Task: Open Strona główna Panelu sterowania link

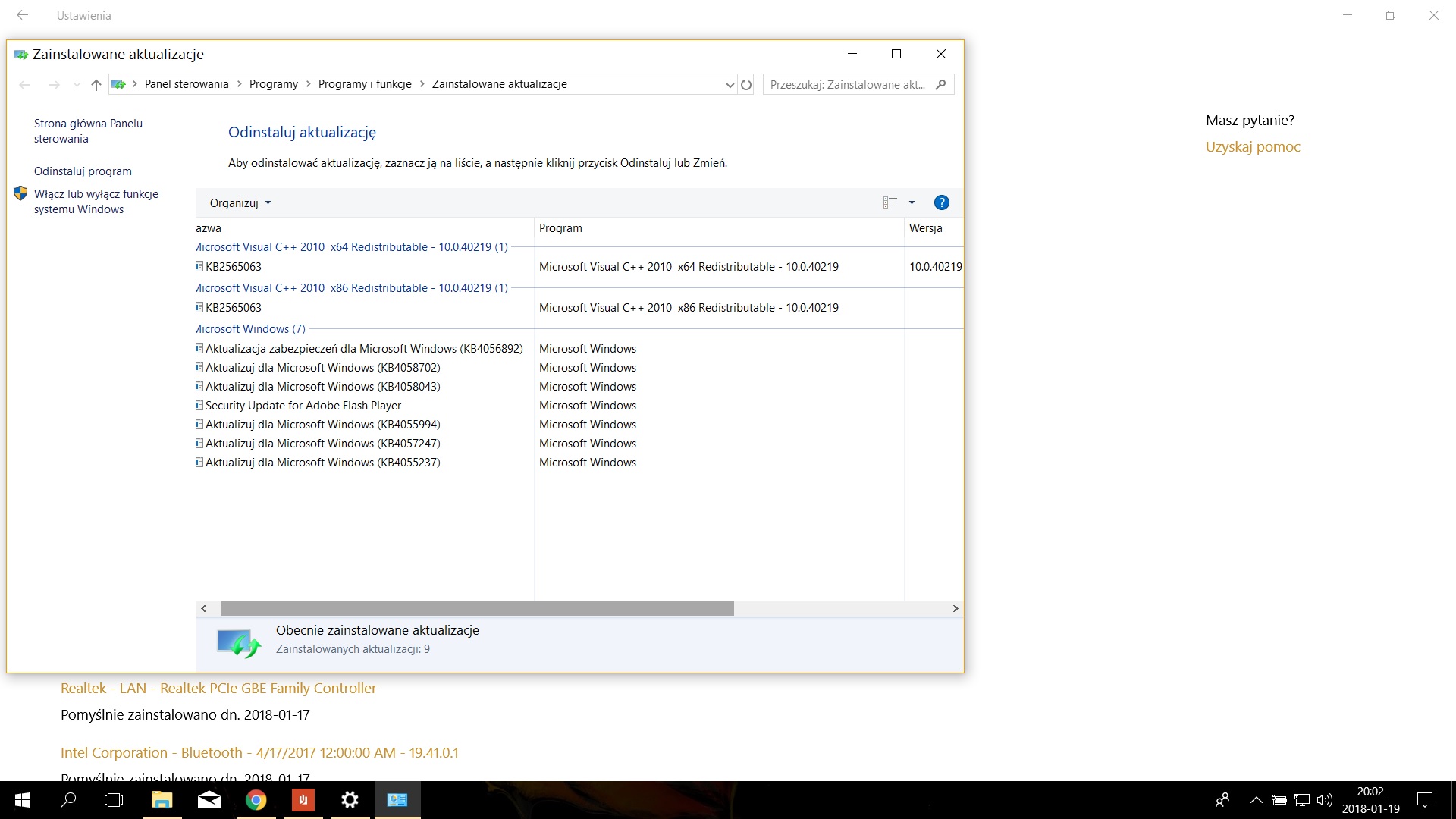Action: pyautogui.click(x=88, y=131)
